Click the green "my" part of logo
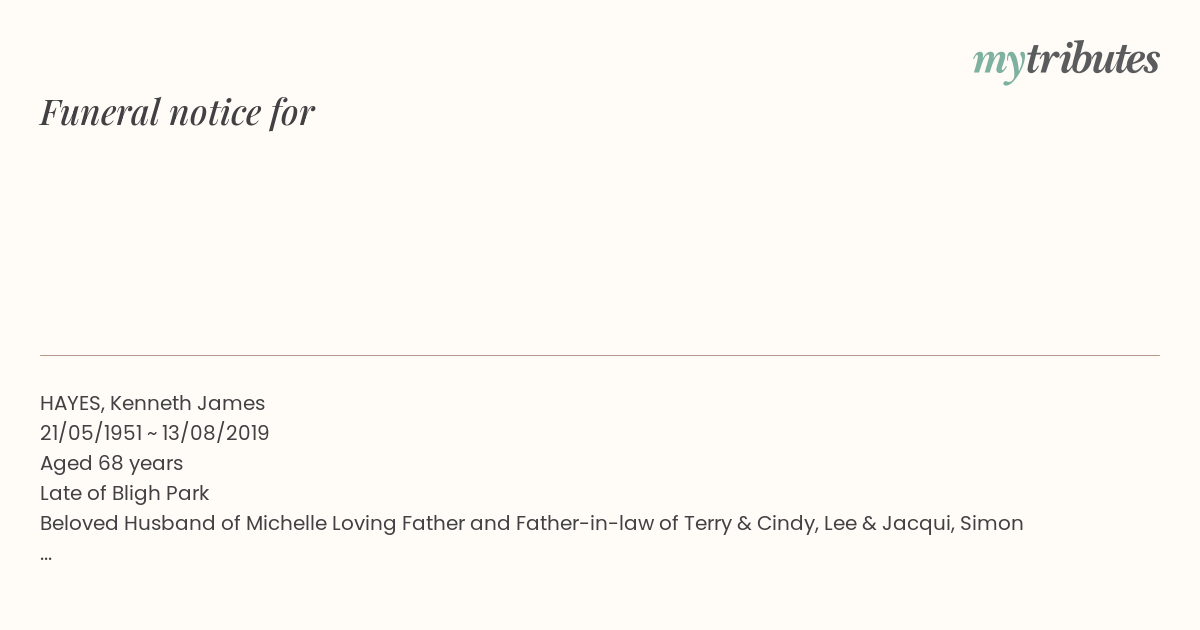The image size is (1200, 630). click(998, 64)
